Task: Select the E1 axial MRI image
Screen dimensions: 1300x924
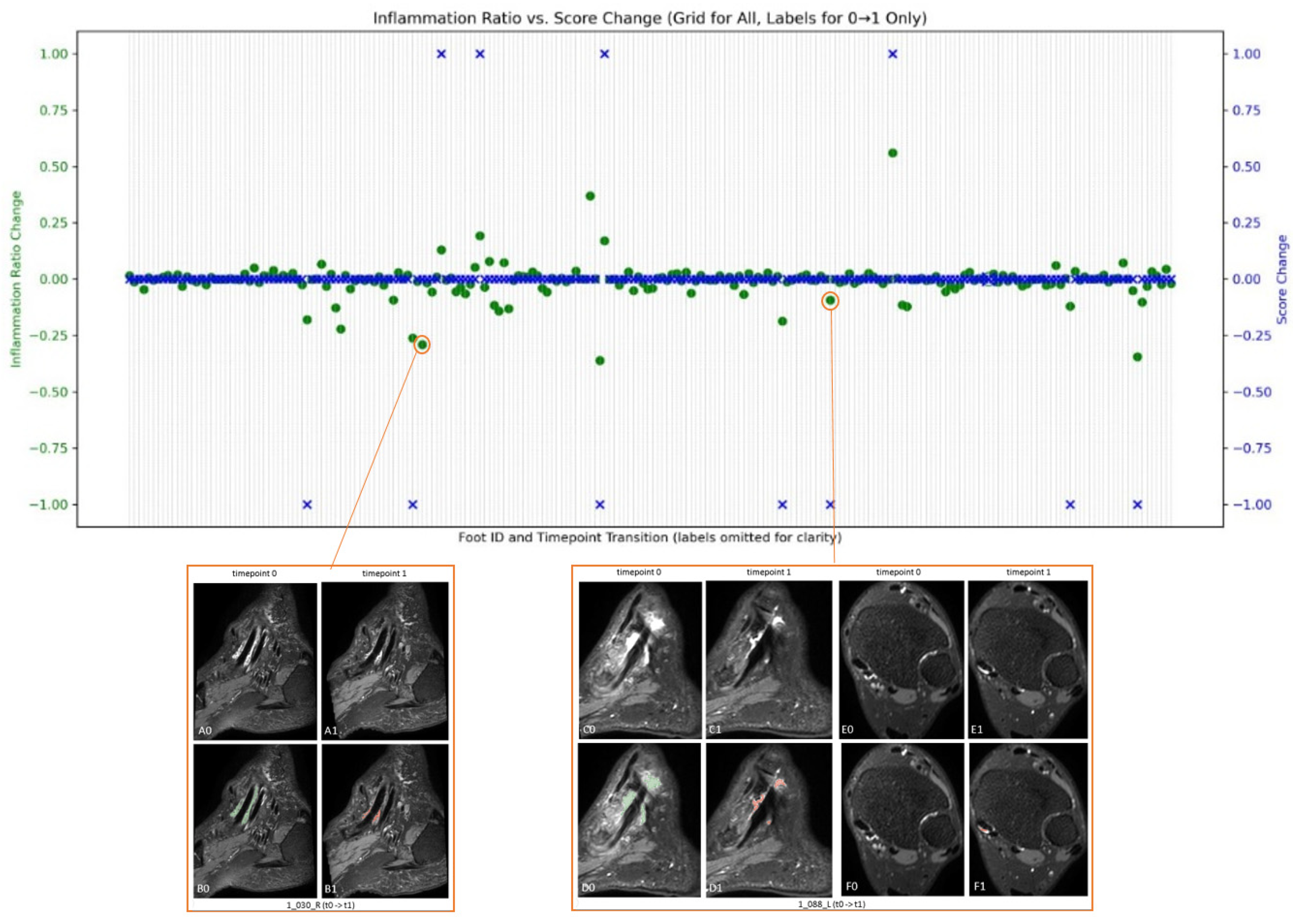Action: click(x=1028, y=660)
